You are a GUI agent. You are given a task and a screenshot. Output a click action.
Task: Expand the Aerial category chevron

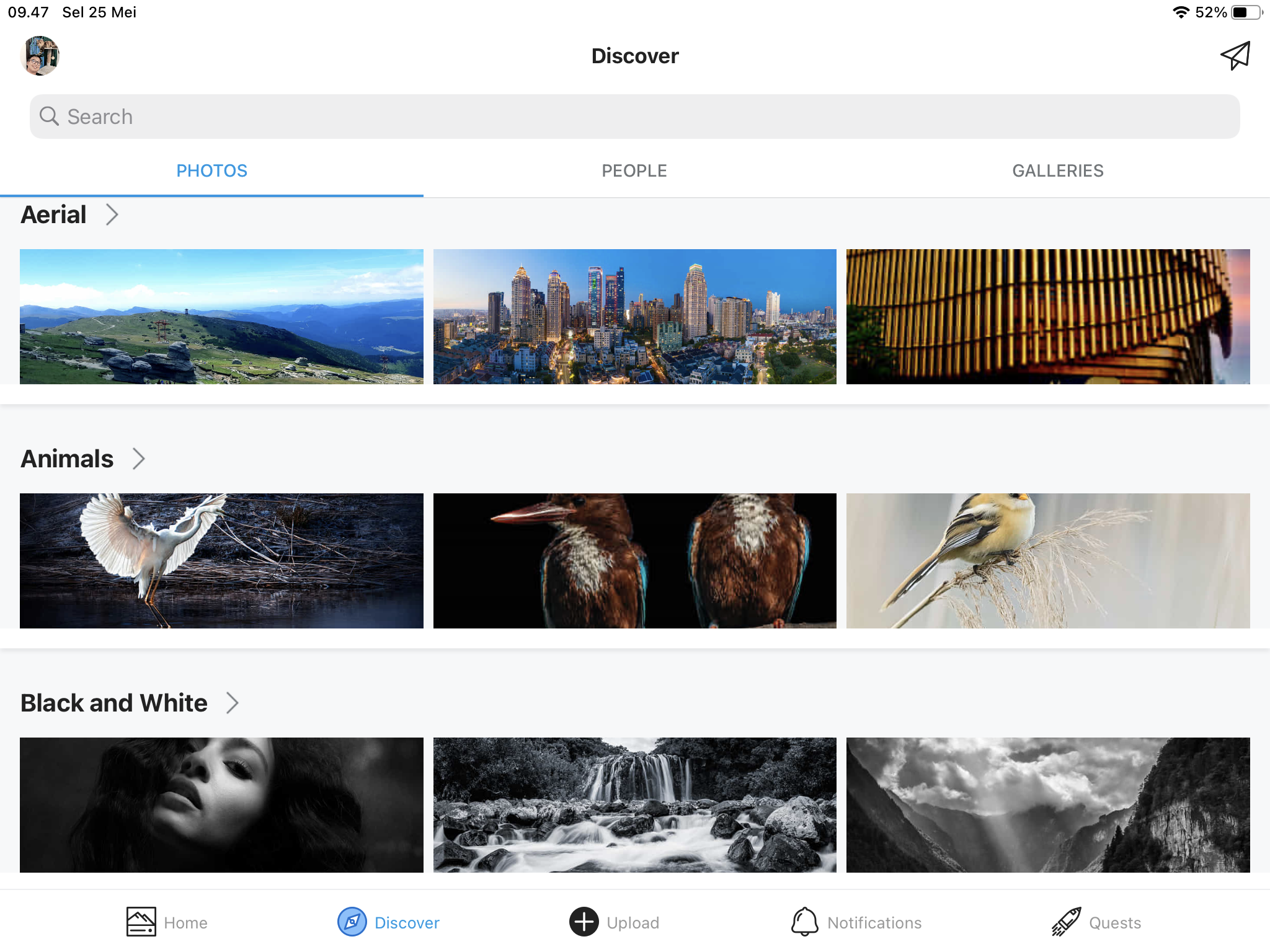pos(112,215)
